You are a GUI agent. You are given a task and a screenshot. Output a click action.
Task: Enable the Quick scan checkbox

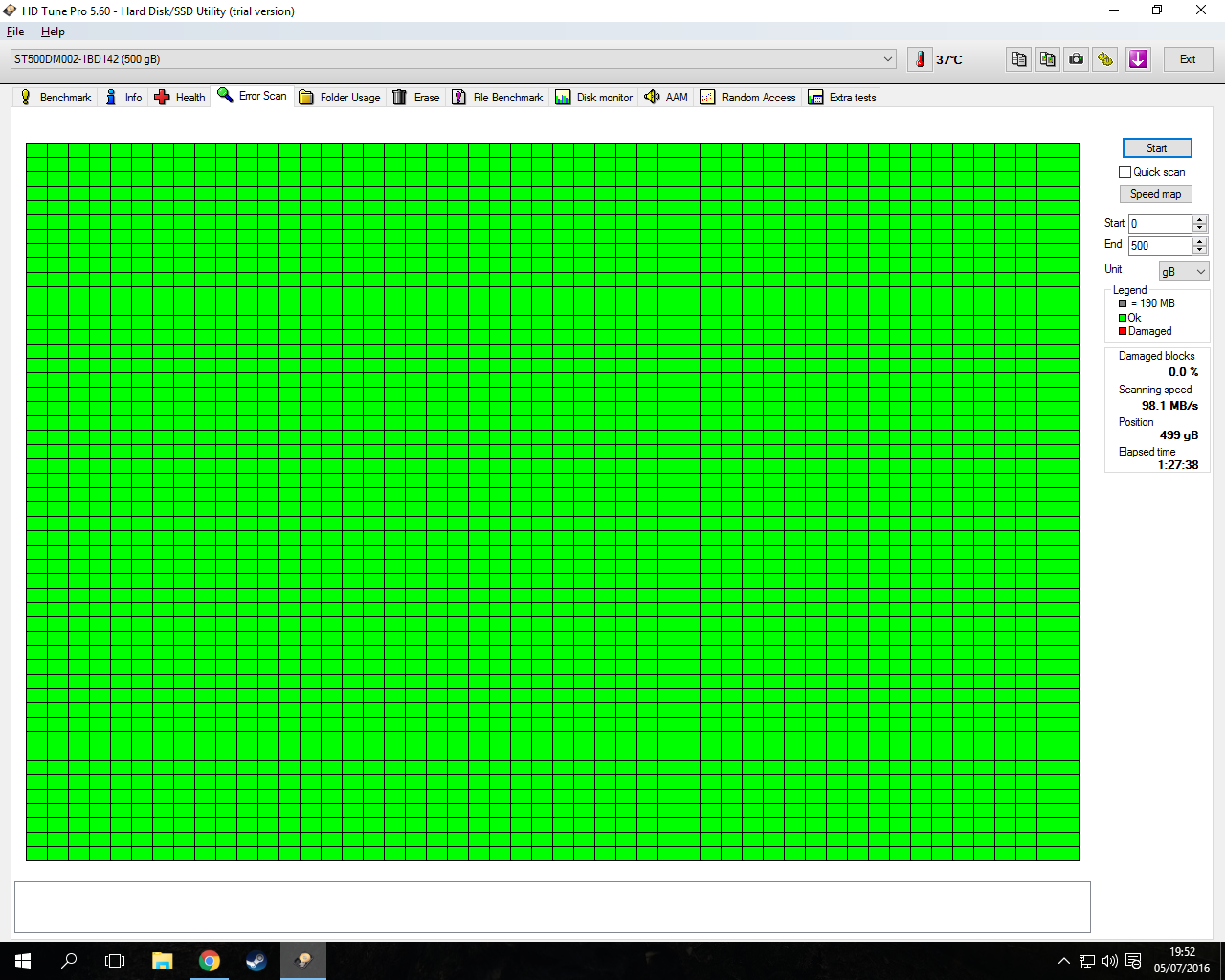point(1125,172)
